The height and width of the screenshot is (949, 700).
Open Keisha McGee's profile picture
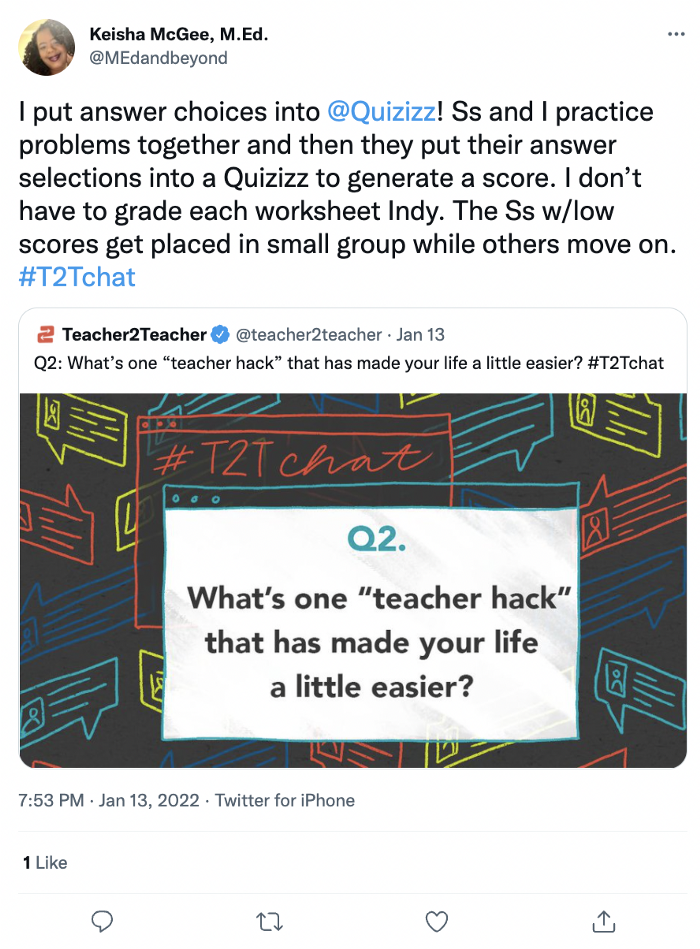point(46,47)
